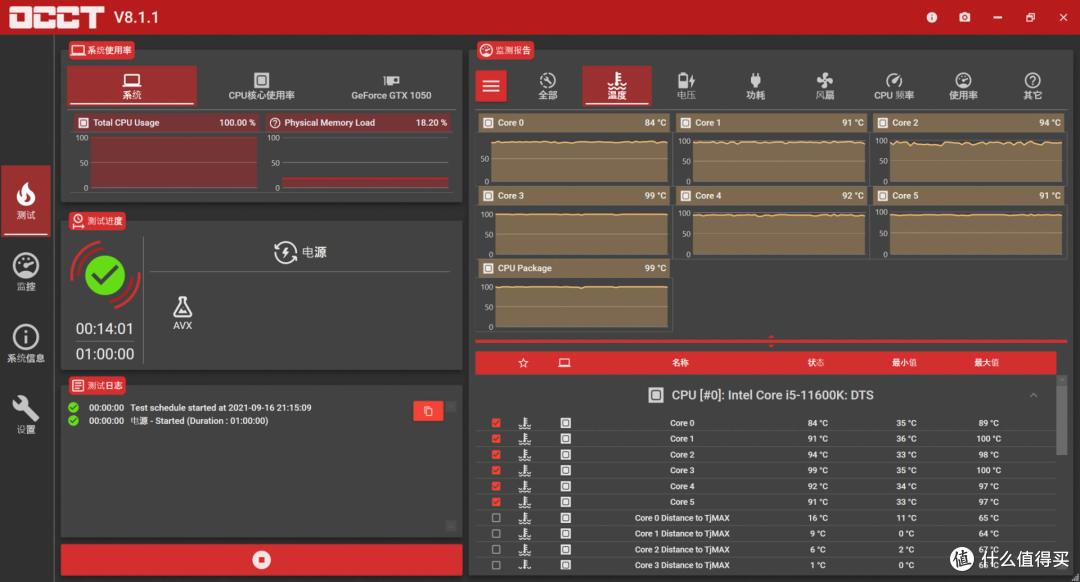Screen dimensions: 1080x582
Task: Uncheck the Core 4 graph checkbox
Action: pyautogui.click(x=496, y=486)
